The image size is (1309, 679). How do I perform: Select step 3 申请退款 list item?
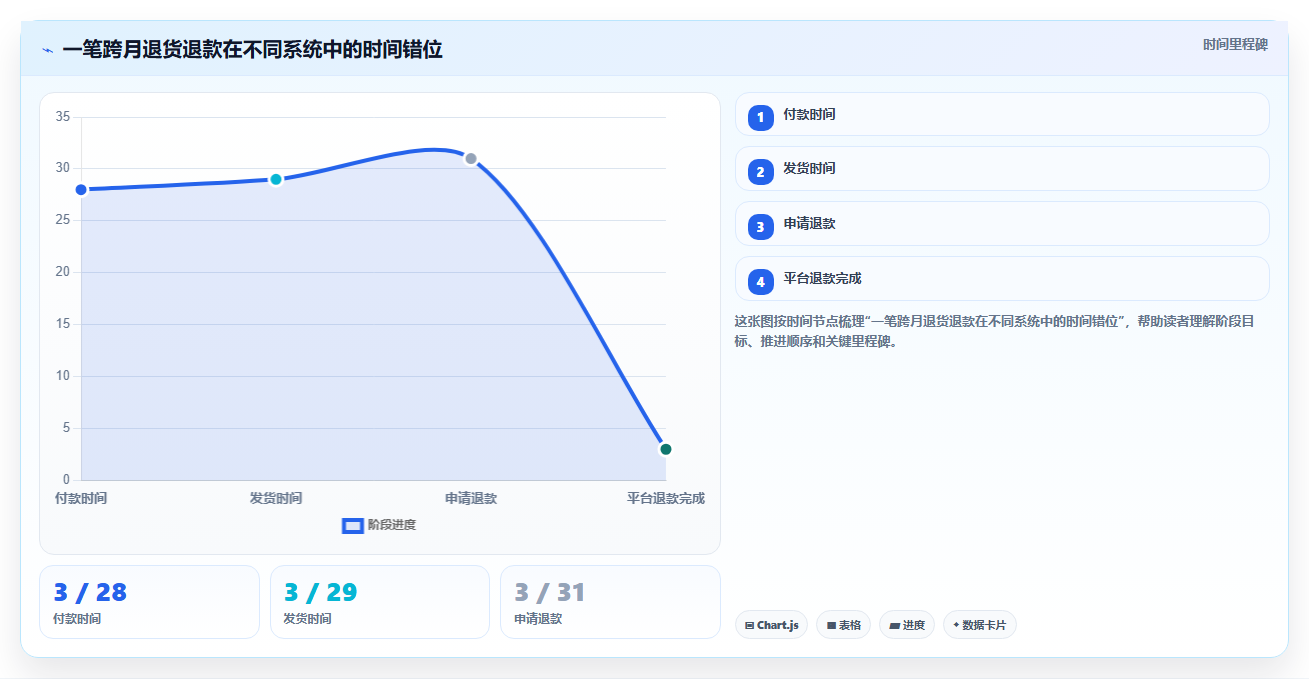(1002, 224)
